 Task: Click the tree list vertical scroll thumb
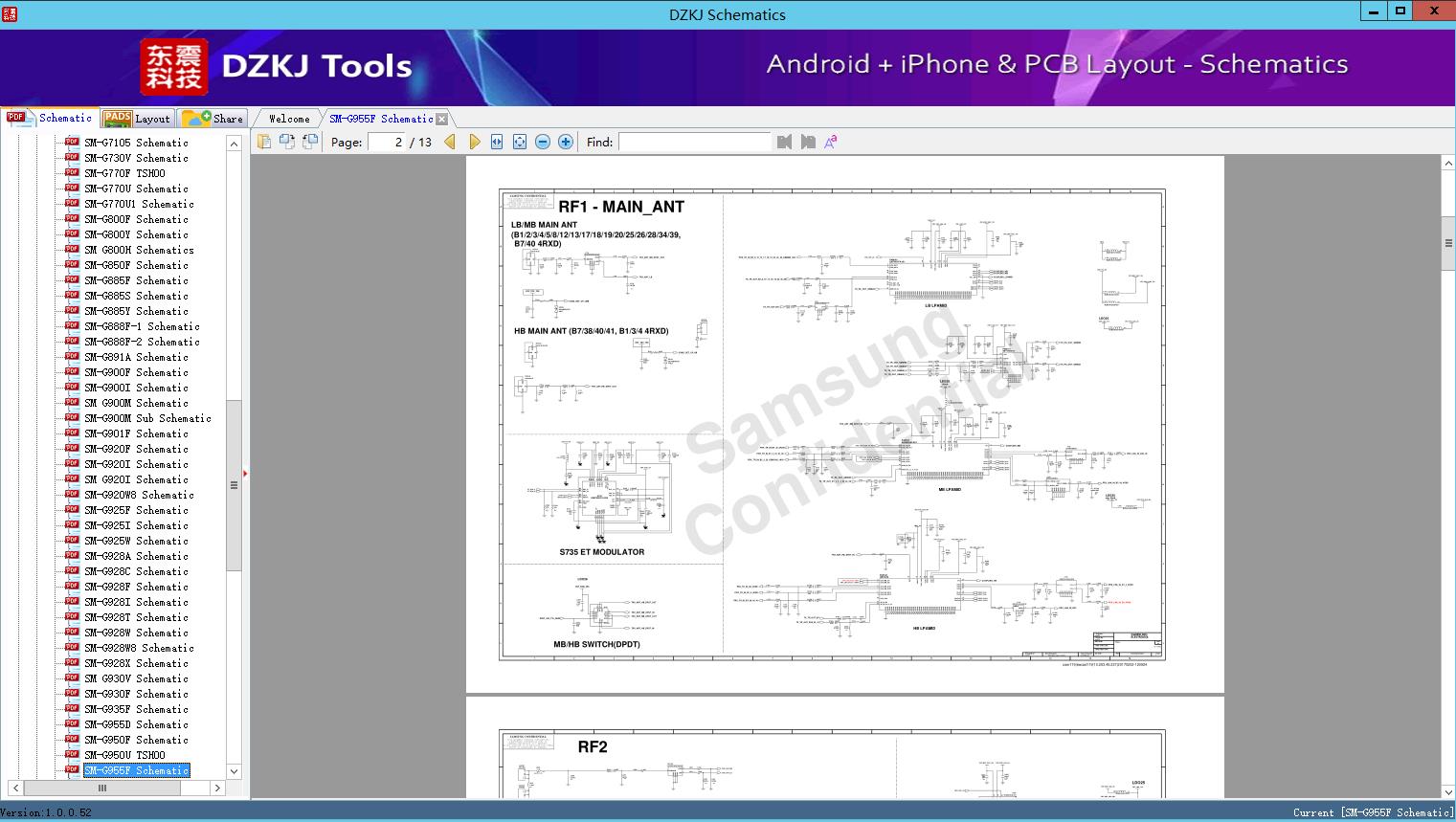point(234,485)
